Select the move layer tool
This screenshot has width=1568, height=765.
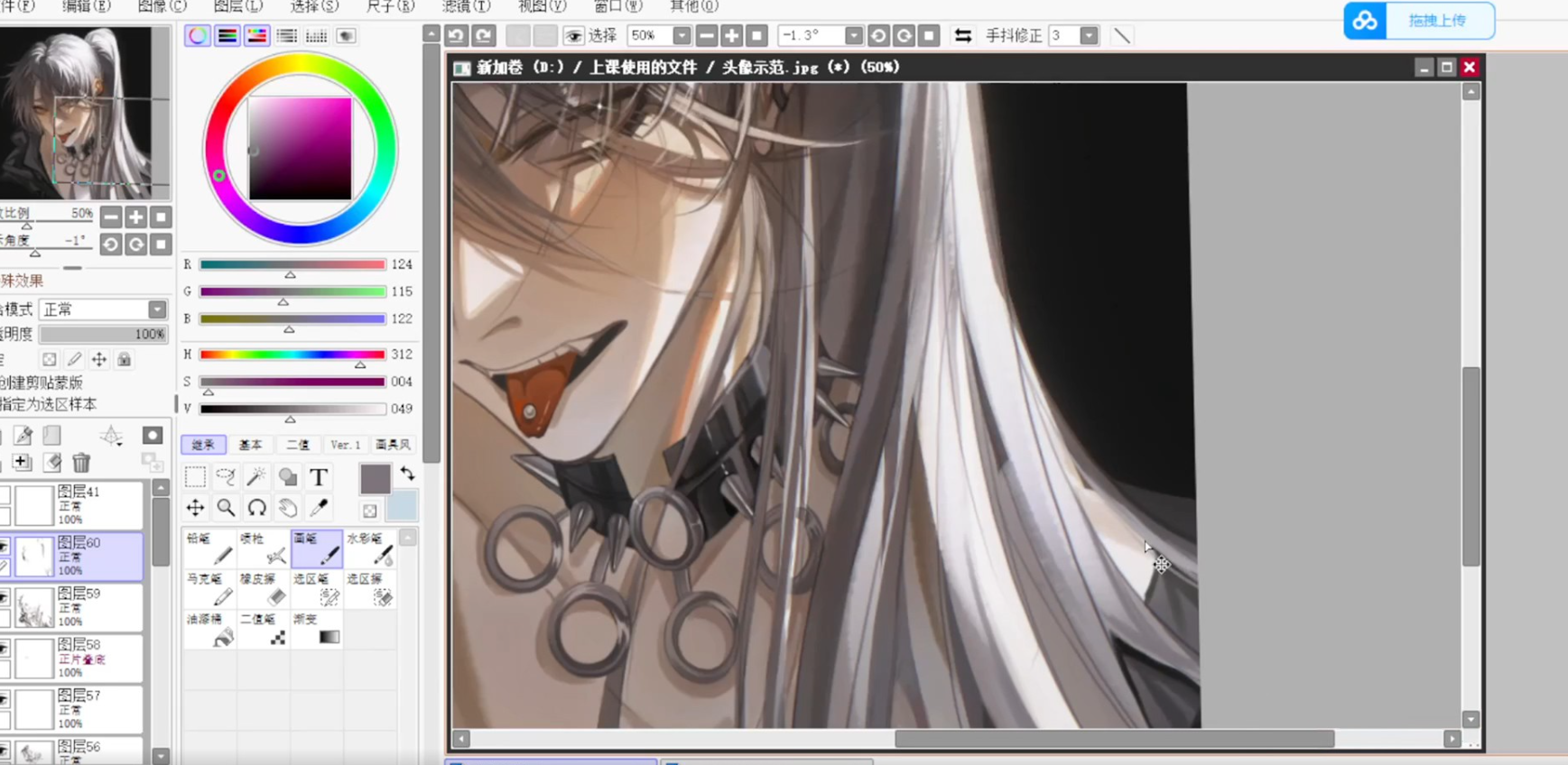[195, 508]
